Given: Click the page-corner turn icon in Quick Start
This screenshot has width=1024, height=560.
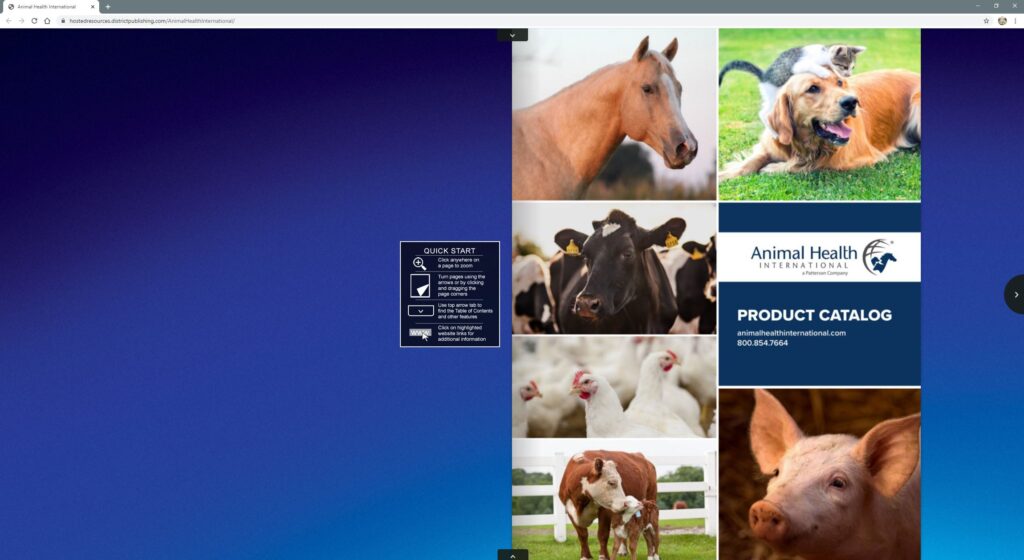Looking at the screenshot, I should pos(420,286).
